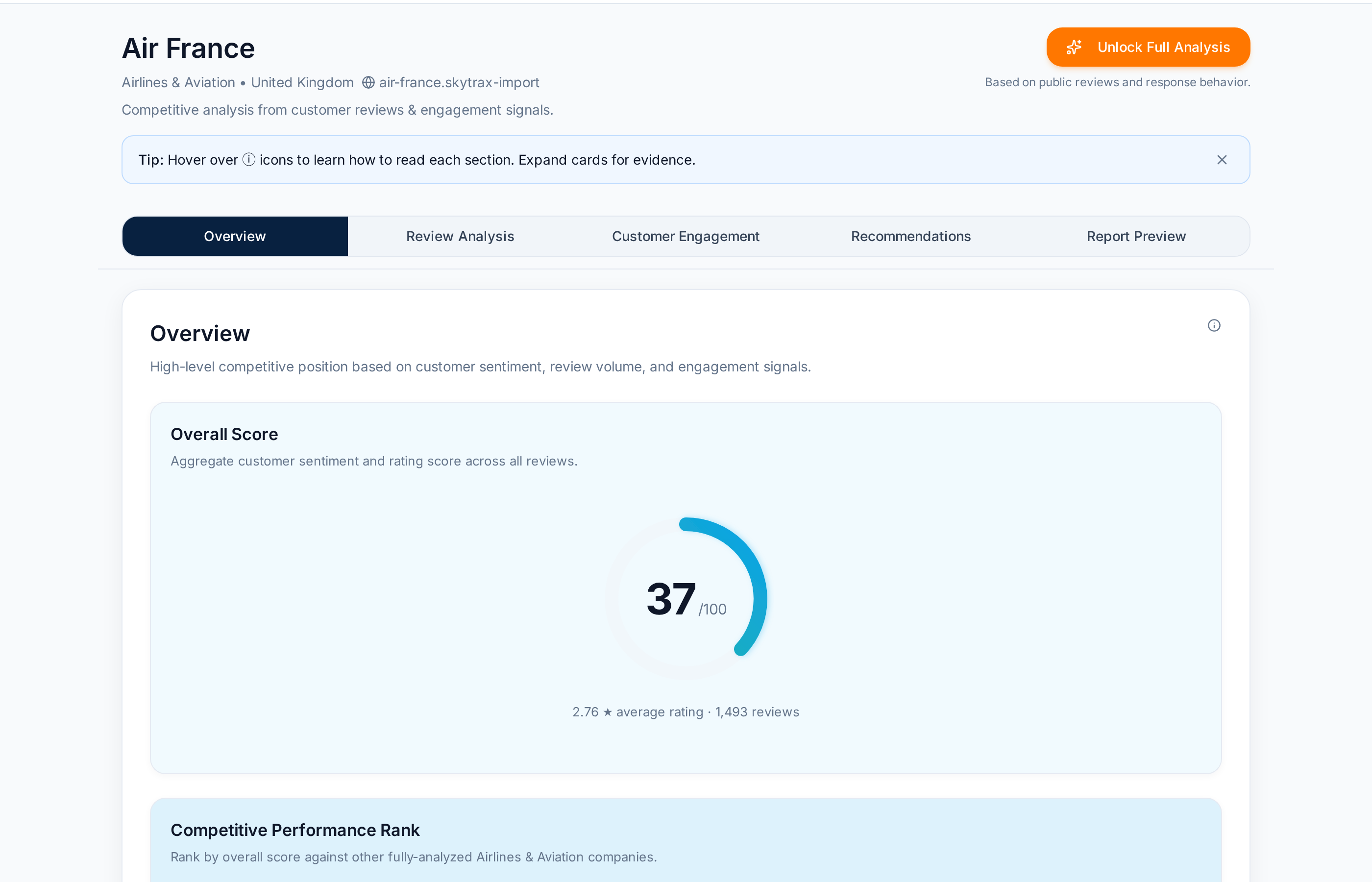Click the "Aggregate customer sentiment and rating score" description
The height and width of the screenshot is (882, 1372).
coord(374,461)
